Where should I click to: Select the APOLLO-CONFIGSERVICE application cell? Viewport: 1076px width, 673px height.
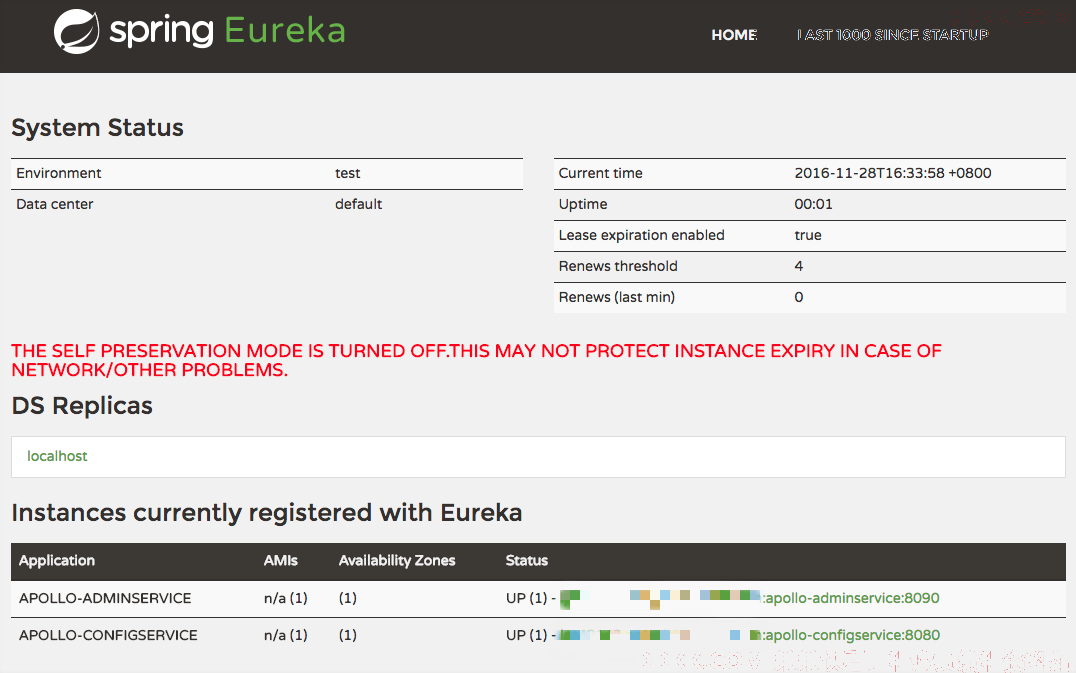tap(108, 635)
